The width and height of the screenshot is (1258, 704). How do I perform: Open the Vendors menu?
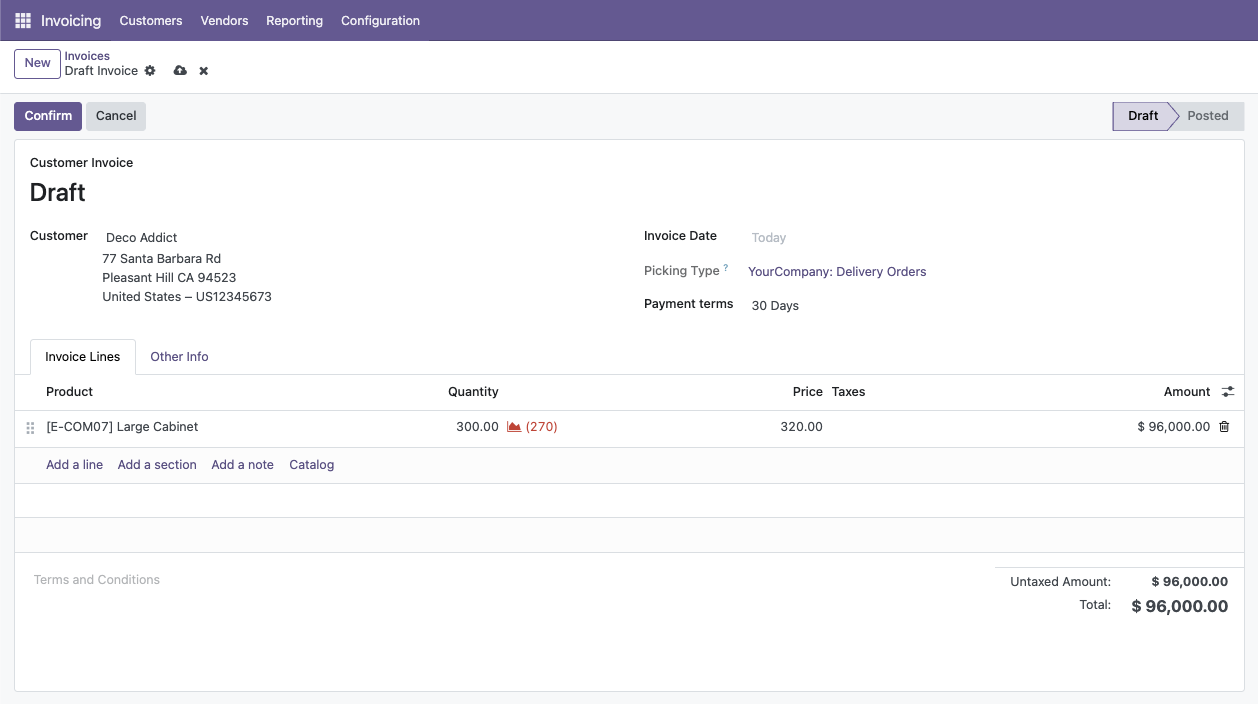224,20
